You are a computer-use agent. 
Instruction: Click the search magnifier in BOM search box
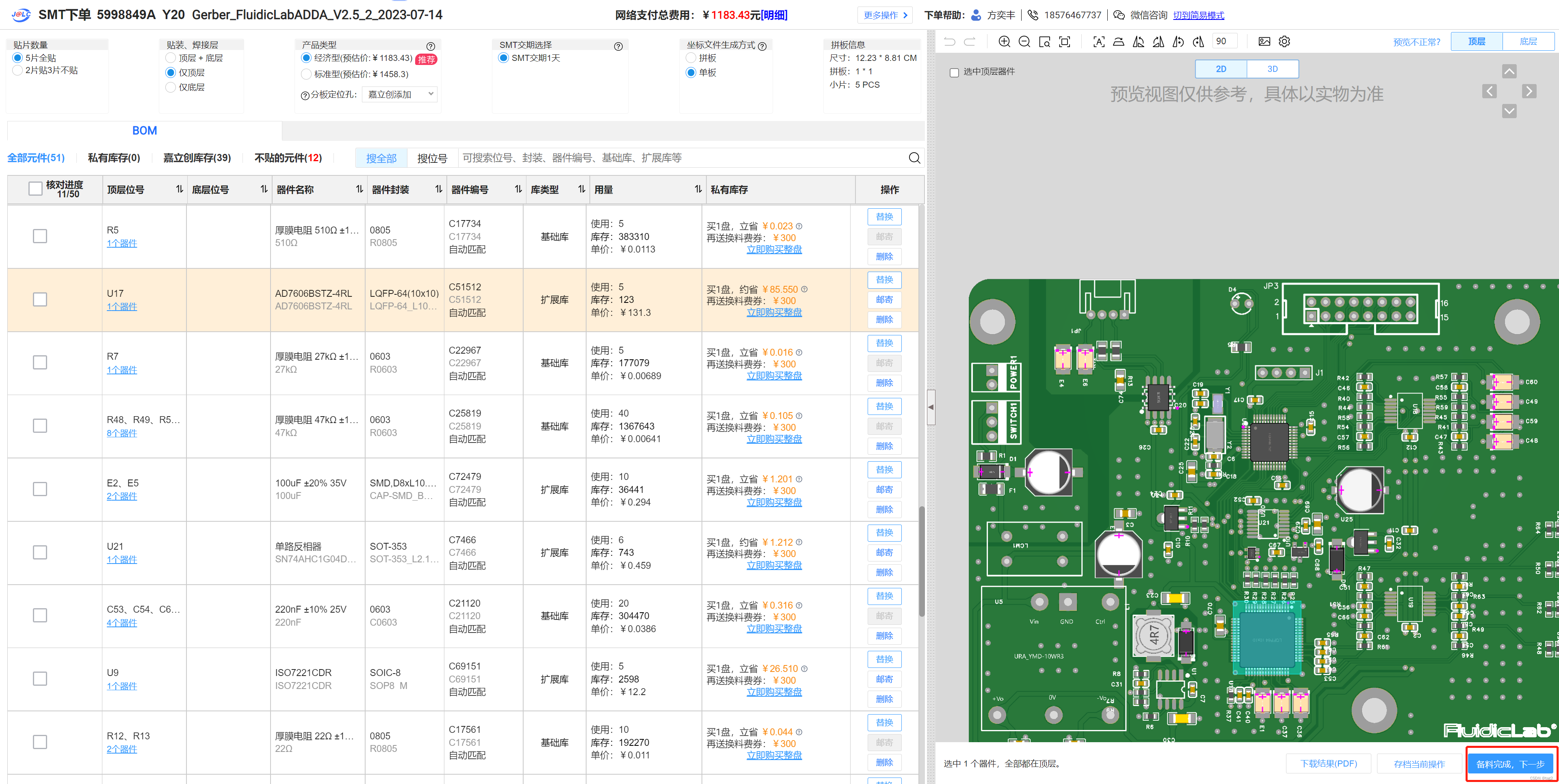pos(914,158)
